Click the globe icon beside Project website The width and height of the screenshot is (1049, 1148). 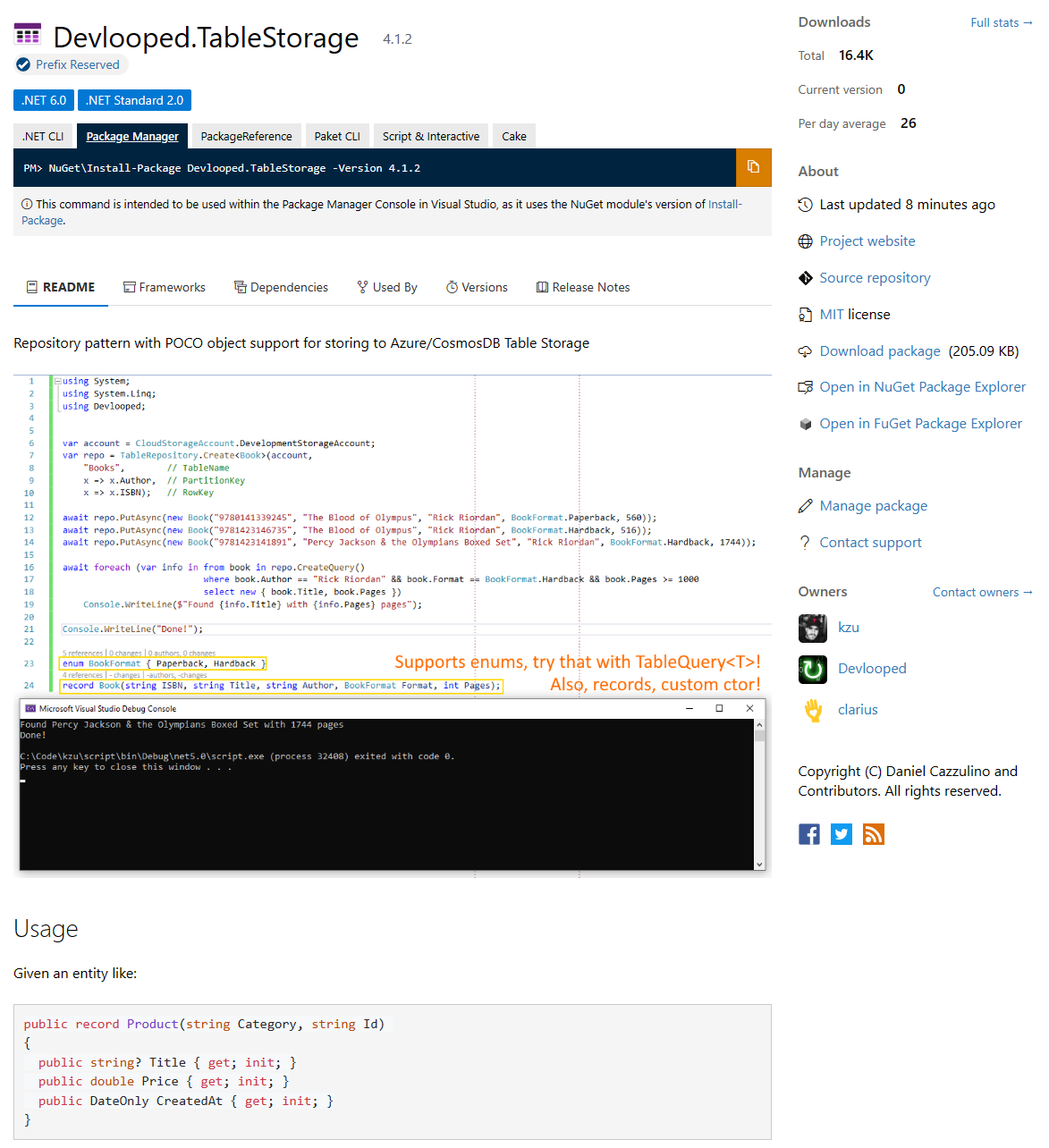point(805,241)
